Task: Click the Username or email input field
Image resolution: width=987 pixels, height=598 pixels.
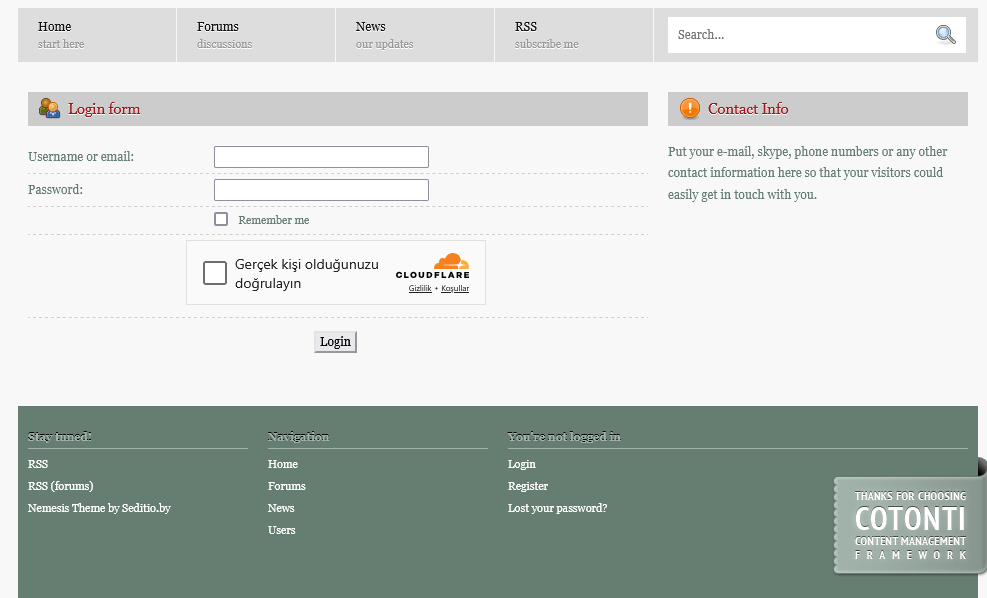Action: (320, 156)
